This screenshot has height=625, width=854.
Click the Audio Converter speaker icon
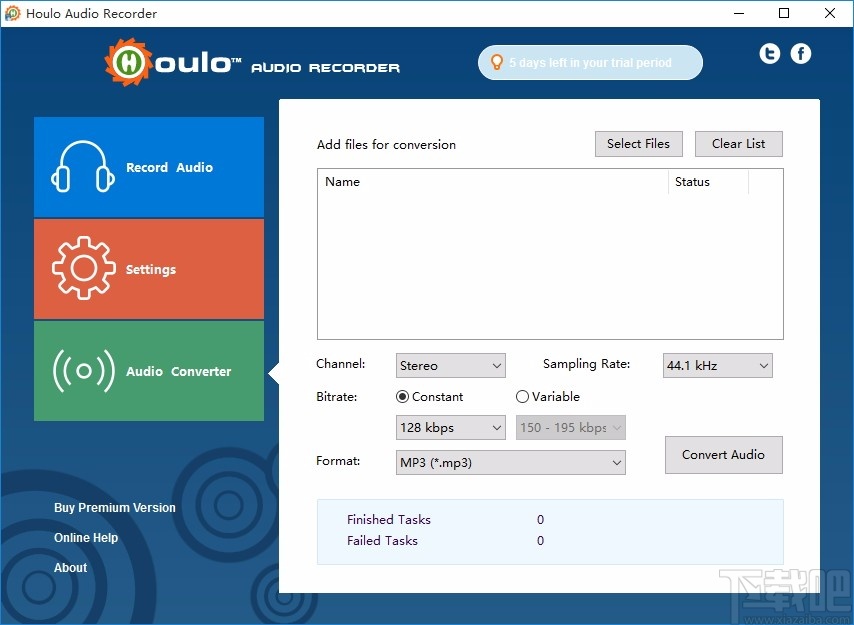click(x=84, y=371)
